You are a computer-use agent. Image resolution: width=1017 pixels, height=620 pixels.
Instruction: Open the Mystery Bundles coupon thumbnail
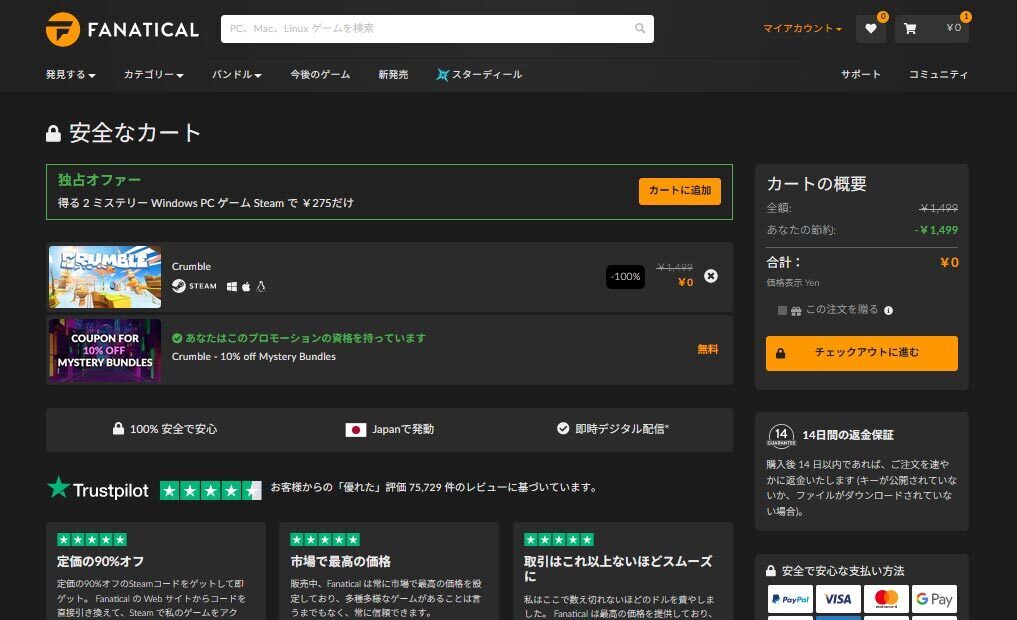click(105, 350)
